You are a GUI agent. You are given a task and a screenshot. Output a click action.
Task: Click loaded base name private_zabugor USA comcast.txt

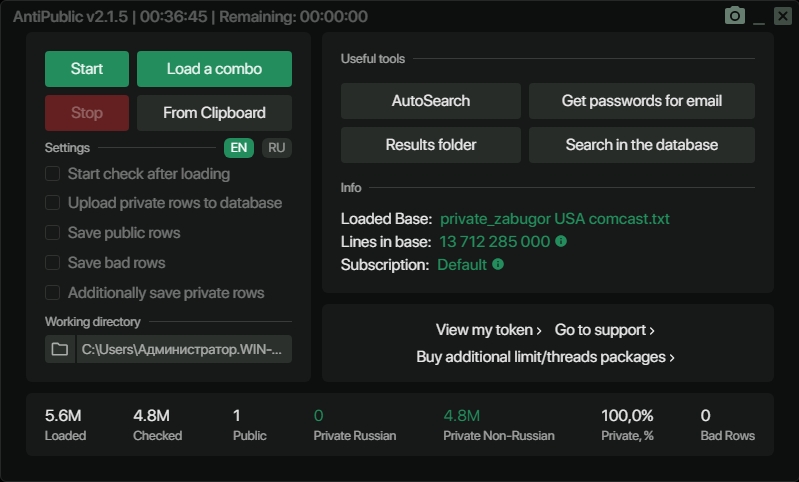point(554,219)
